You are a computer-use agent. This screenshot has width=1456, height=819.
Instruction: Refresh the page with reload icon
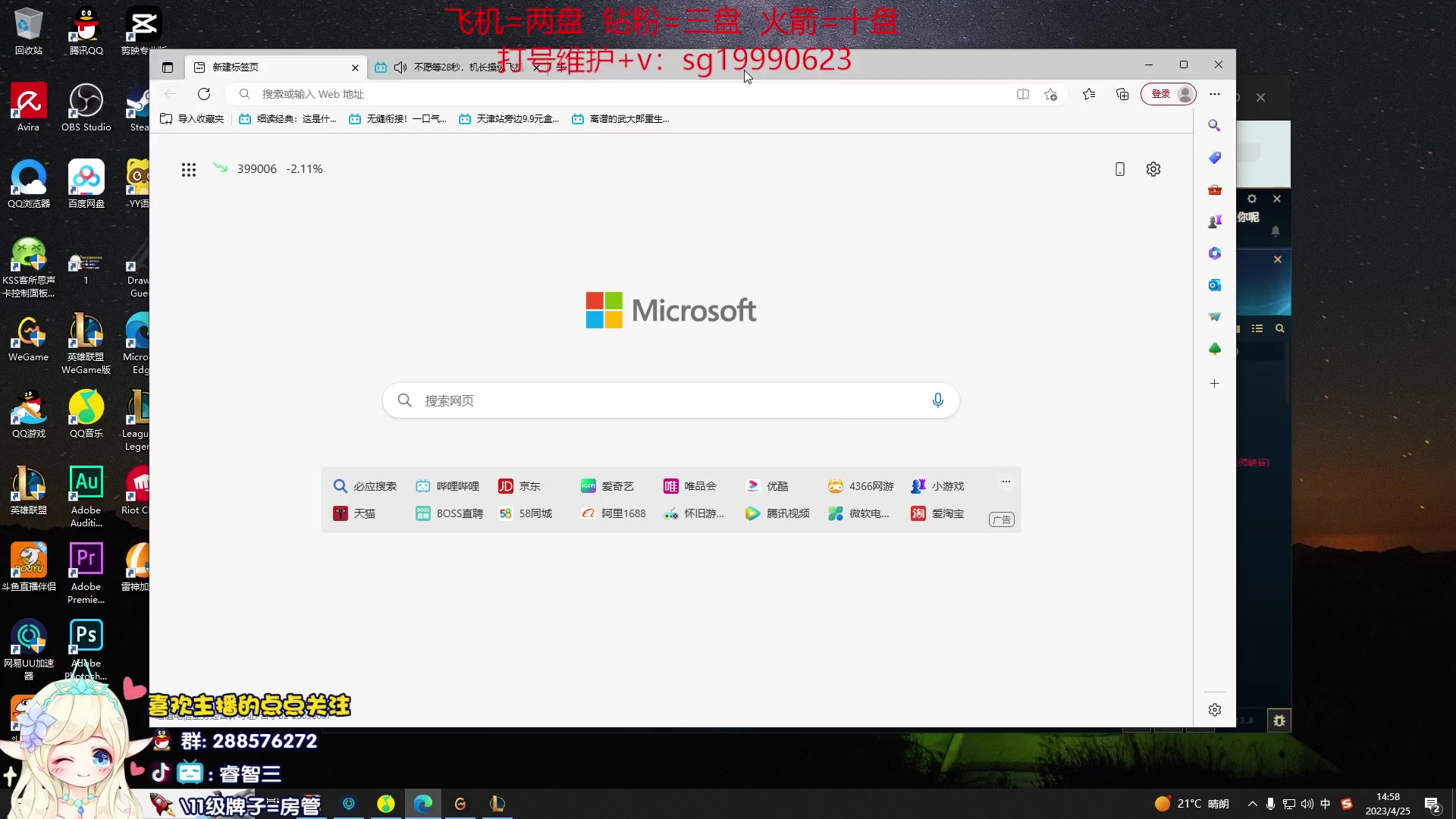(x=204, y=94)
